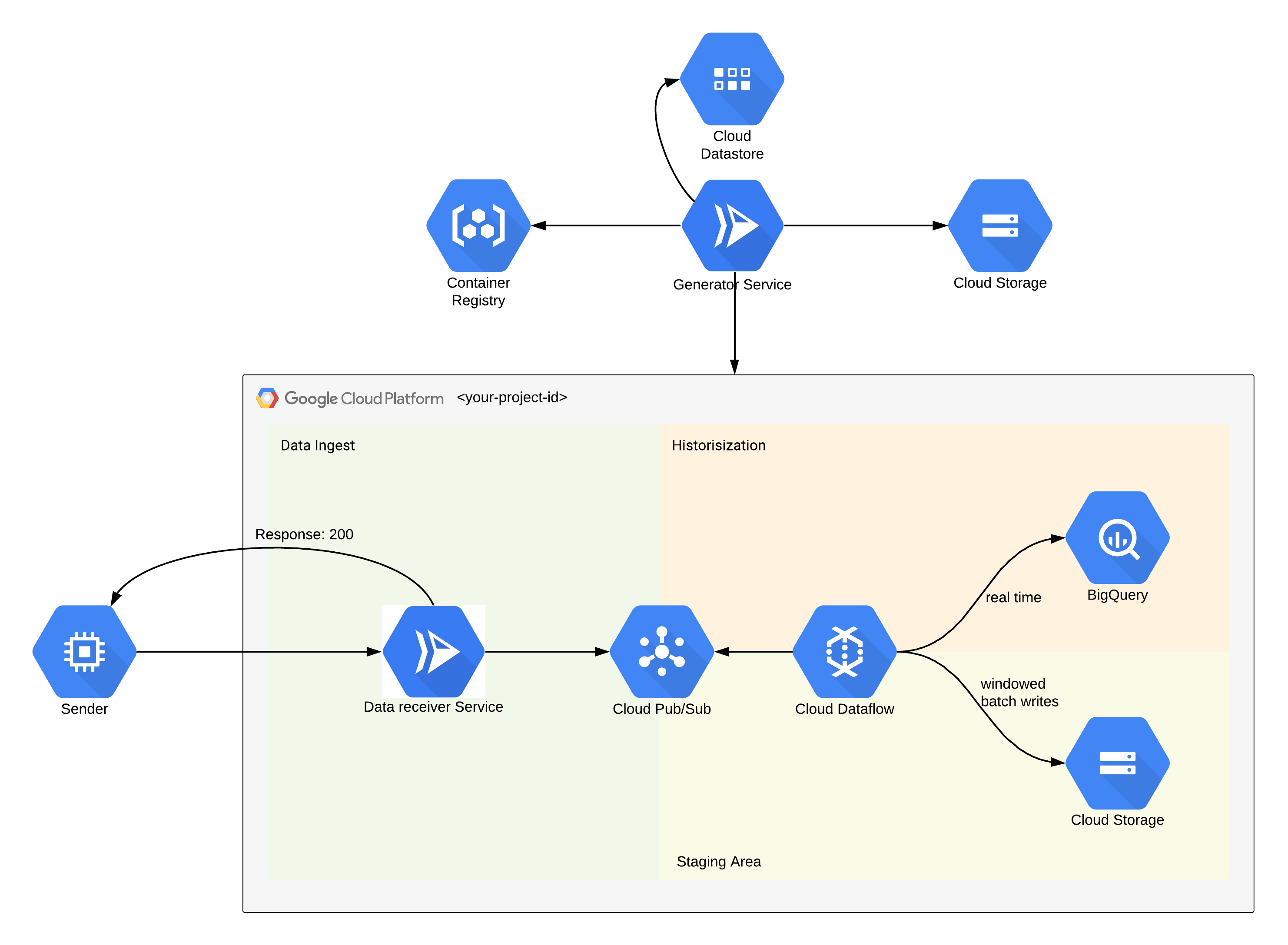Select the "Cloud Storage" caption next to Generator Service
Screen dimensions: 1288x945
click(x=1000, y=282)
